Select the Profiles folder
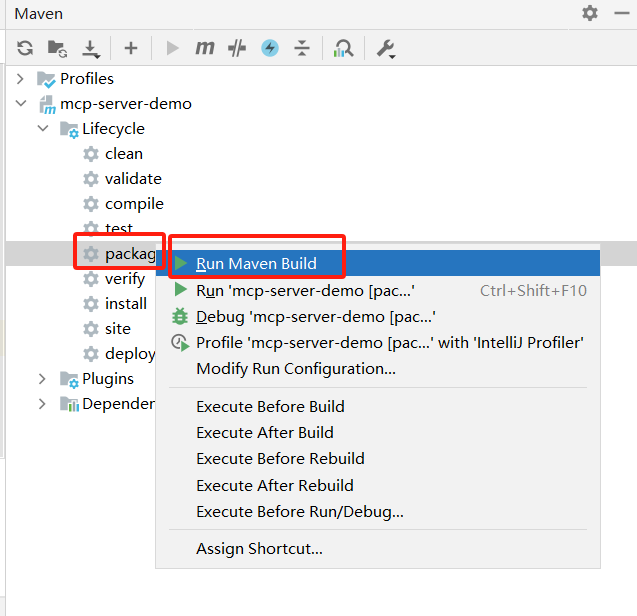637x616 pixels. 87,78
